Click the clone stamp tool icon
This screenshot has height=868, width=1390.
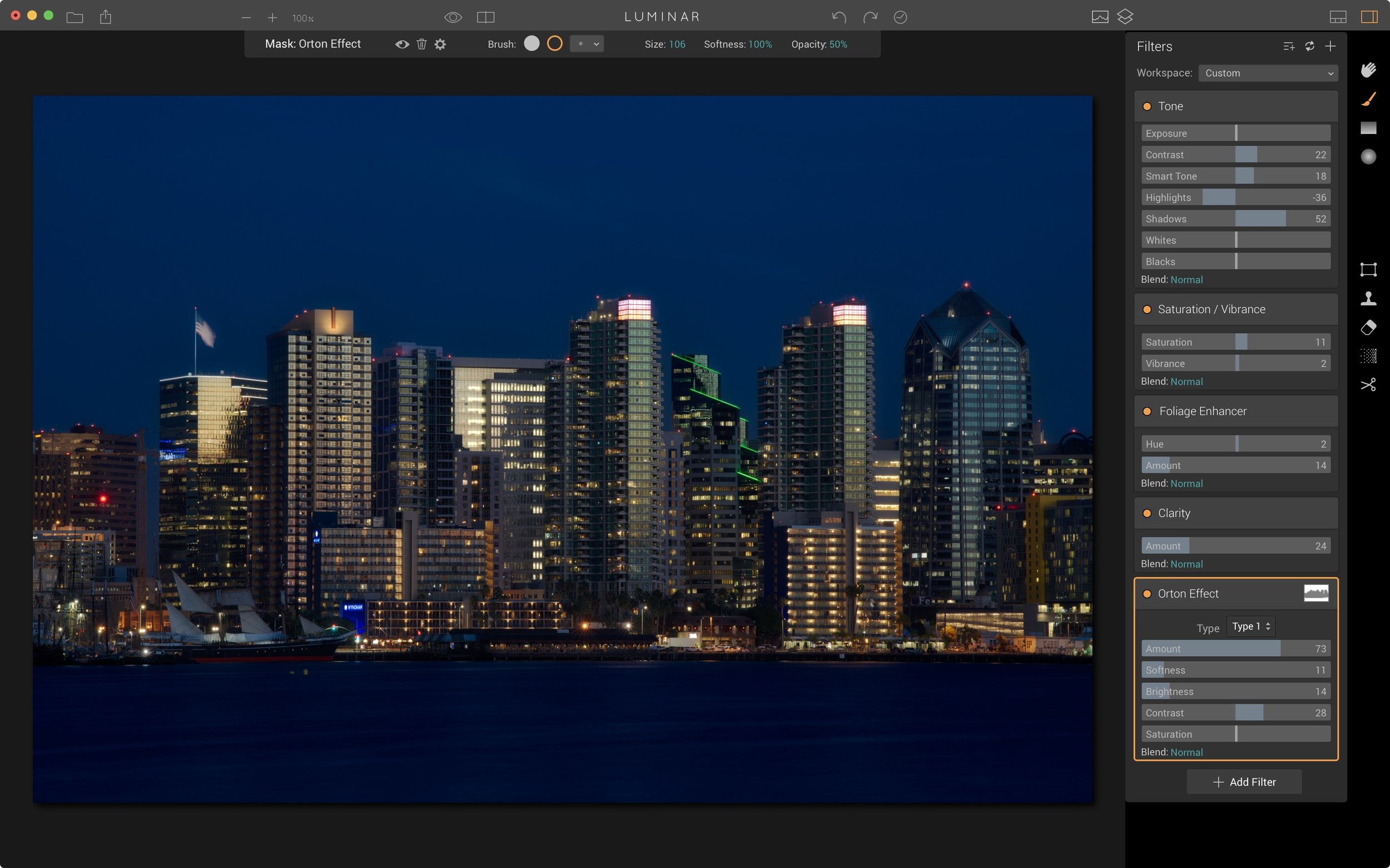pos(1369,298)
